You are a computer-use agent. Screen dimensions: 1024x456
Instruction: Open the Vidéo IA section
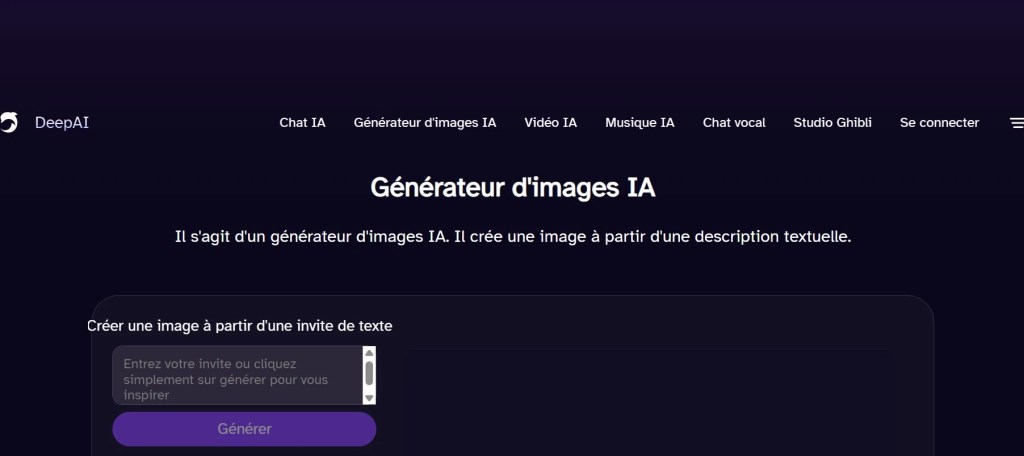pyautogui.click(x=551, y=123)
